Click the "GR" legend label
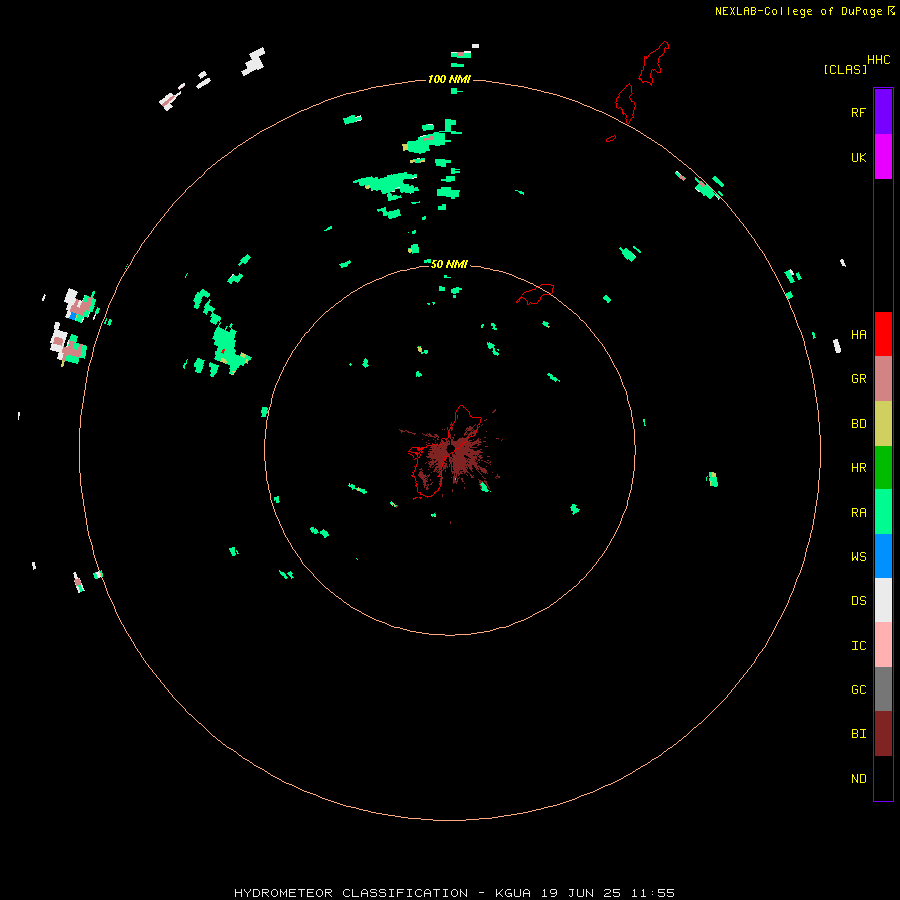The height and width of the screenshot is (900, 900). pyautogui.click(x=858, y=379)
